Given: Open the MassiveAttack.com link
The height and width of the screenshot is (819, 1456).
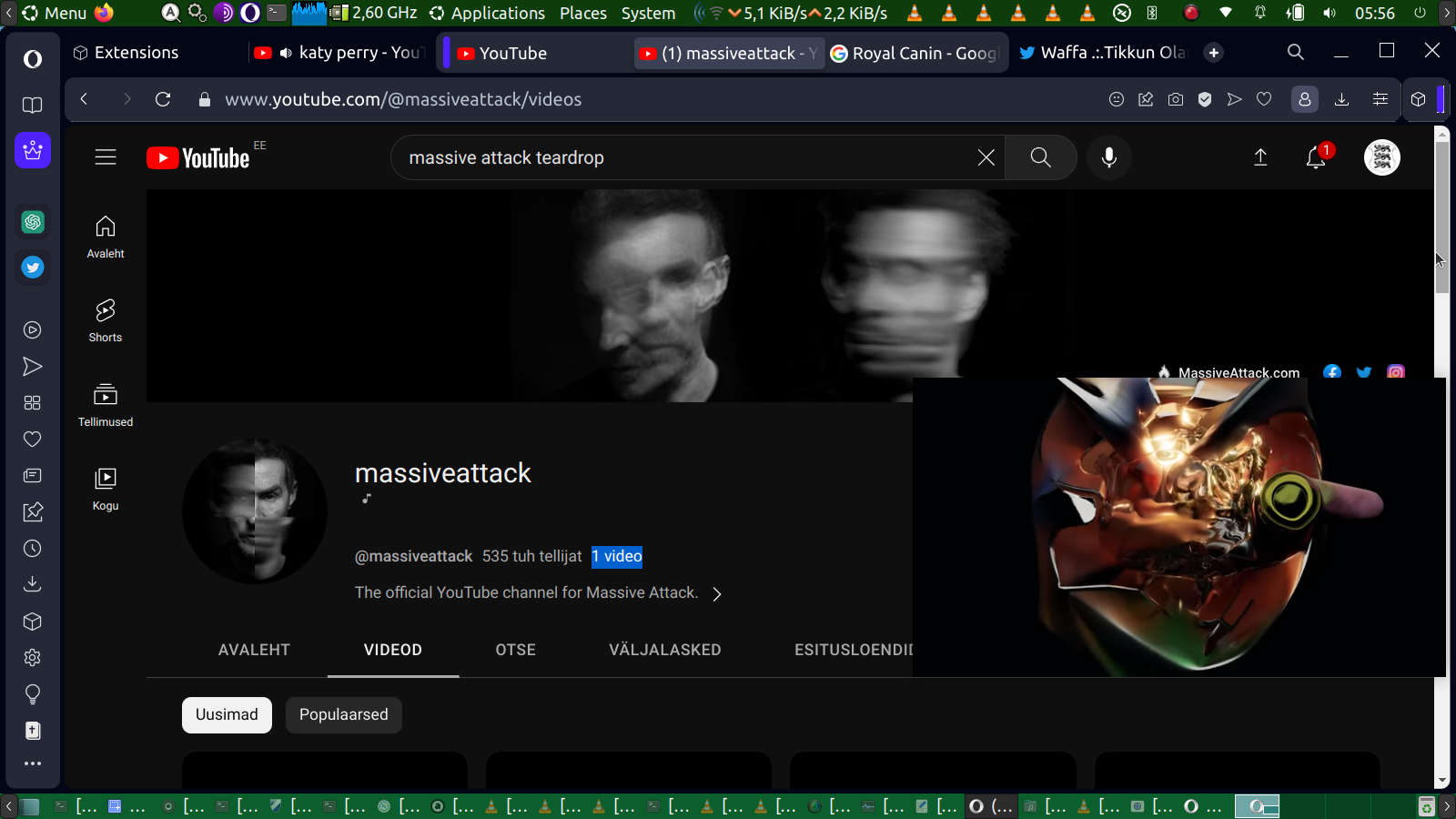Looking at the screenshot, I should pyautogui.click(x=1239, y=372).
